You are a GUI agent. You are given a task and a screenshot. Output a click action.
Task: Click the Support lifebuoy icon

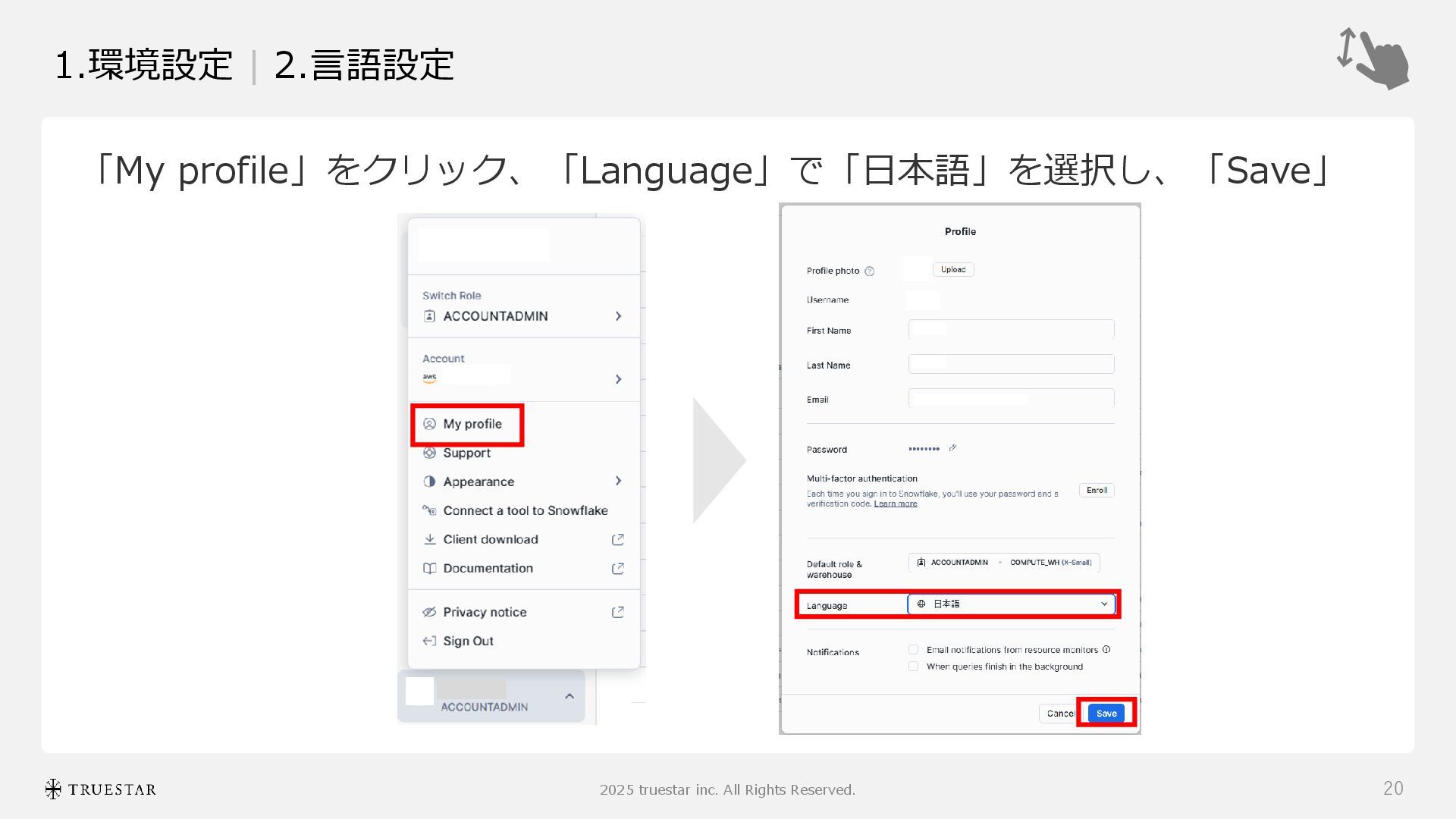coord(429,453)
